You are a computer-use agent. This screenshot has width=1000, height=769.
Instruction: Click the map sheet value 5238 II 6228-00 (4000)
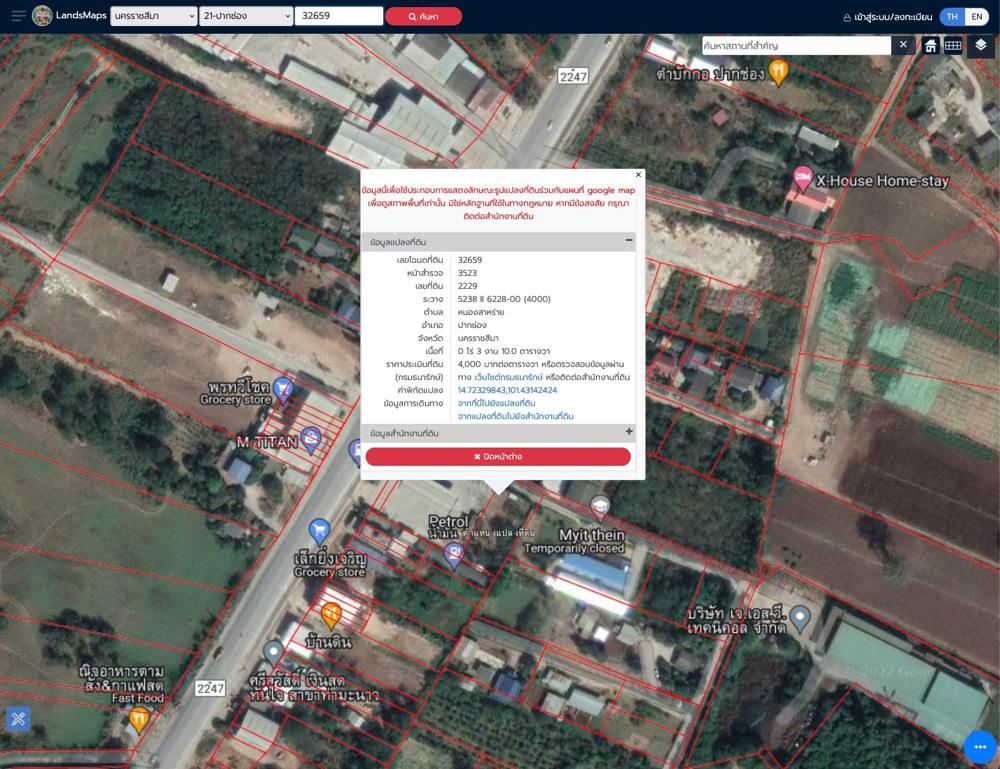[x=504, y=299]
